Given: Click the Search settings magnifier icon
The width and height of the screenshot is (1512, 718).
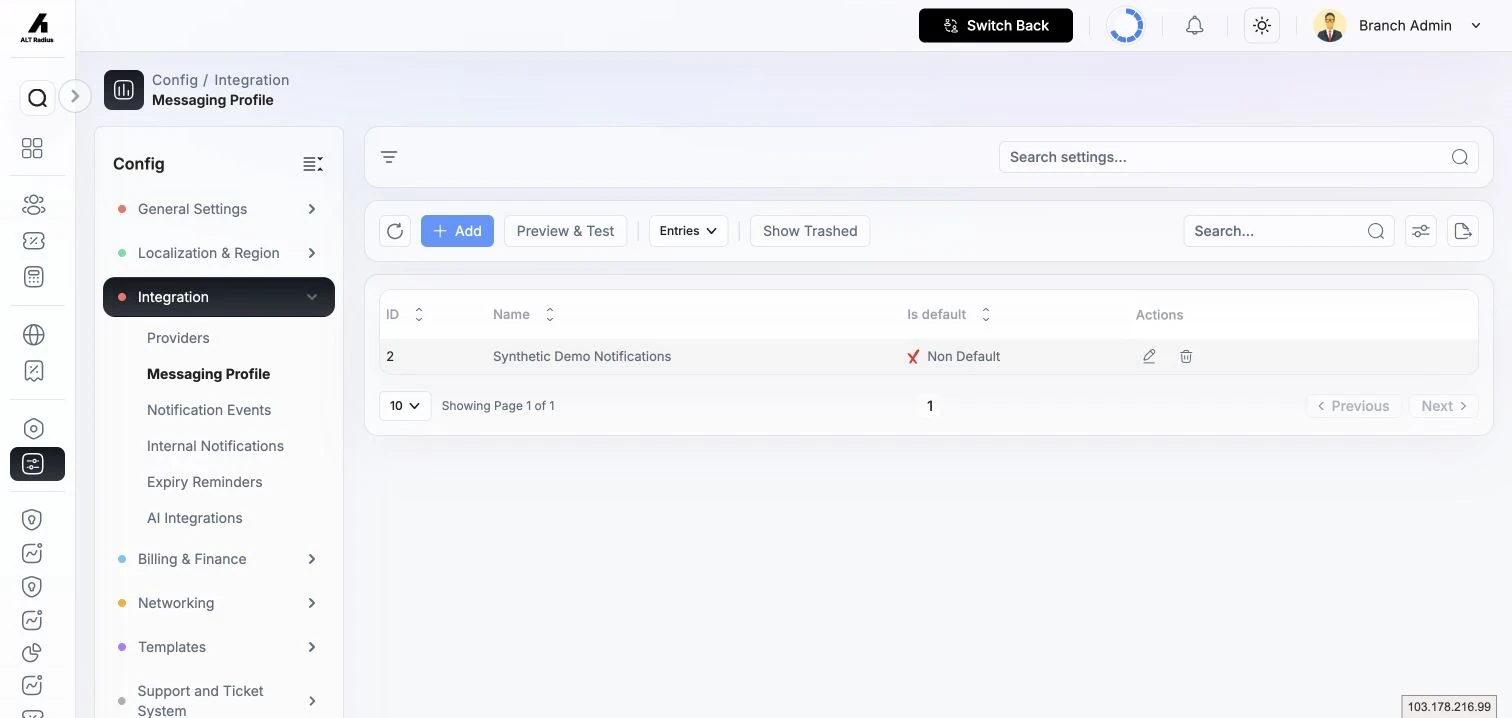Looking at the screenshot, I should tap(1460, 157).
